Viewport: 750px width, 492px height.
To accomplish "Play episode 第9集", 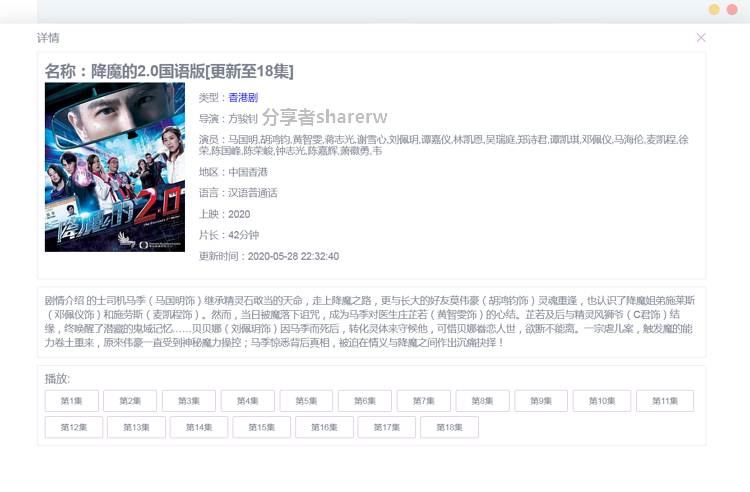I will (541, 401).
